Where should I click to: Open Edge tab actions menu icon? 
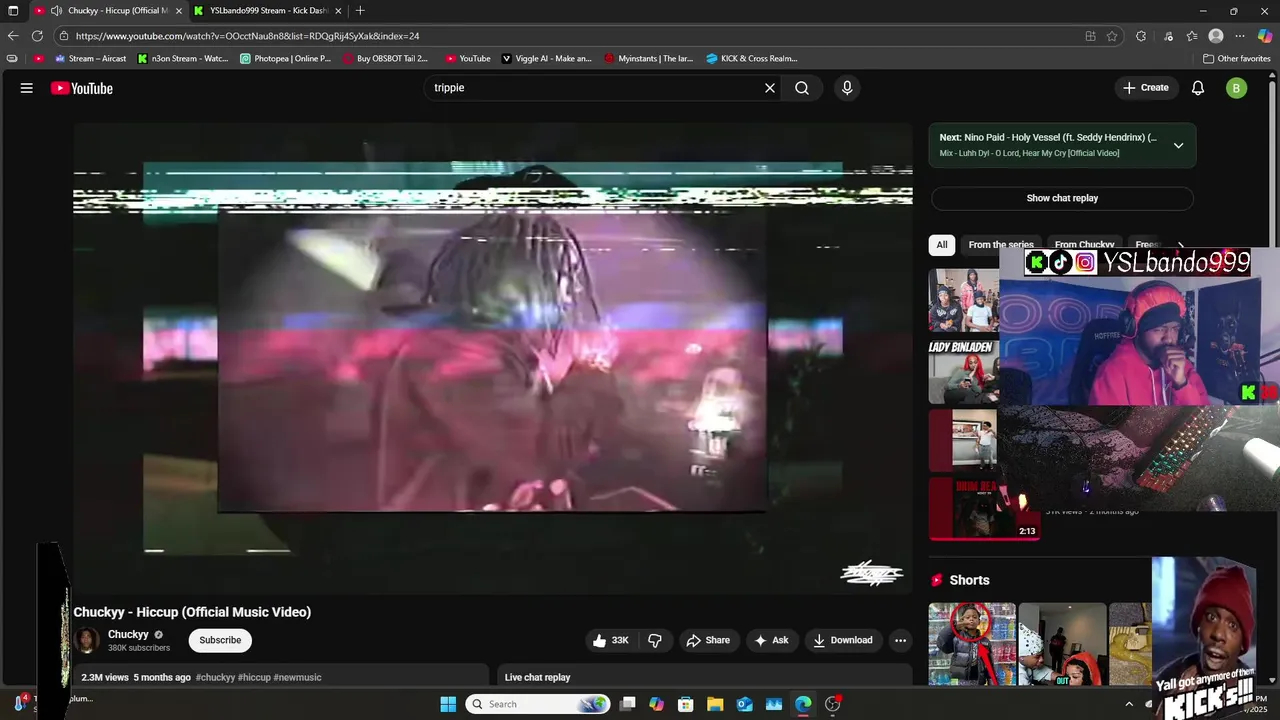13,11
